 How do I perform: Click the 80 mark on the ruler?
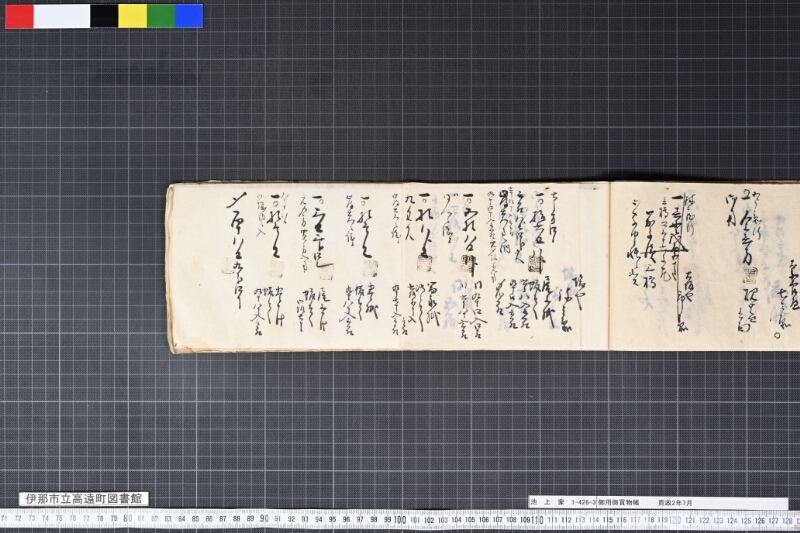128,519
